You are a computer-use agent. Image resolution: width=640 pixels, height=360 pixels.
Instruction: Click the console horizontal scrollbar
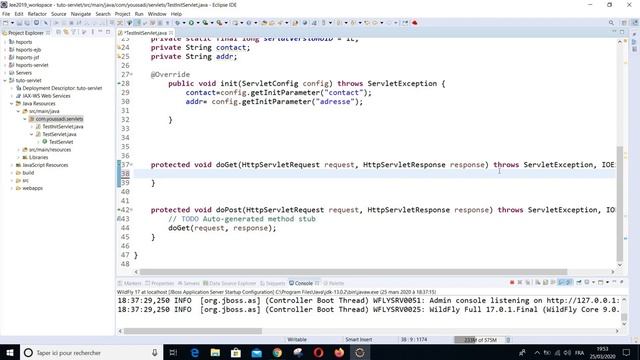coord(193,331)
